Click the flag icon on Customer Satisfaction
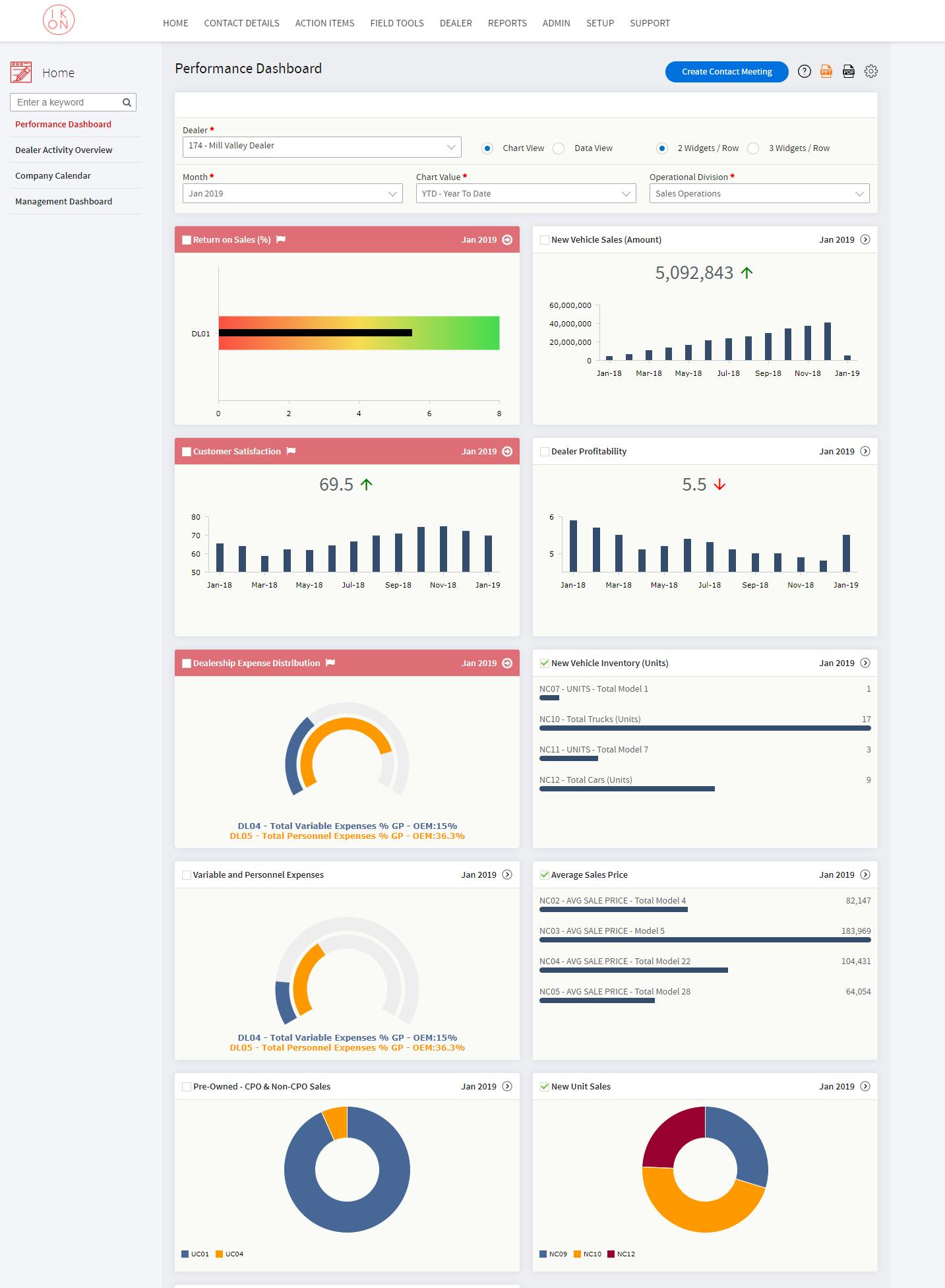Image resolution: width=945 pixels, height=1288 pixels. point(291,451)
